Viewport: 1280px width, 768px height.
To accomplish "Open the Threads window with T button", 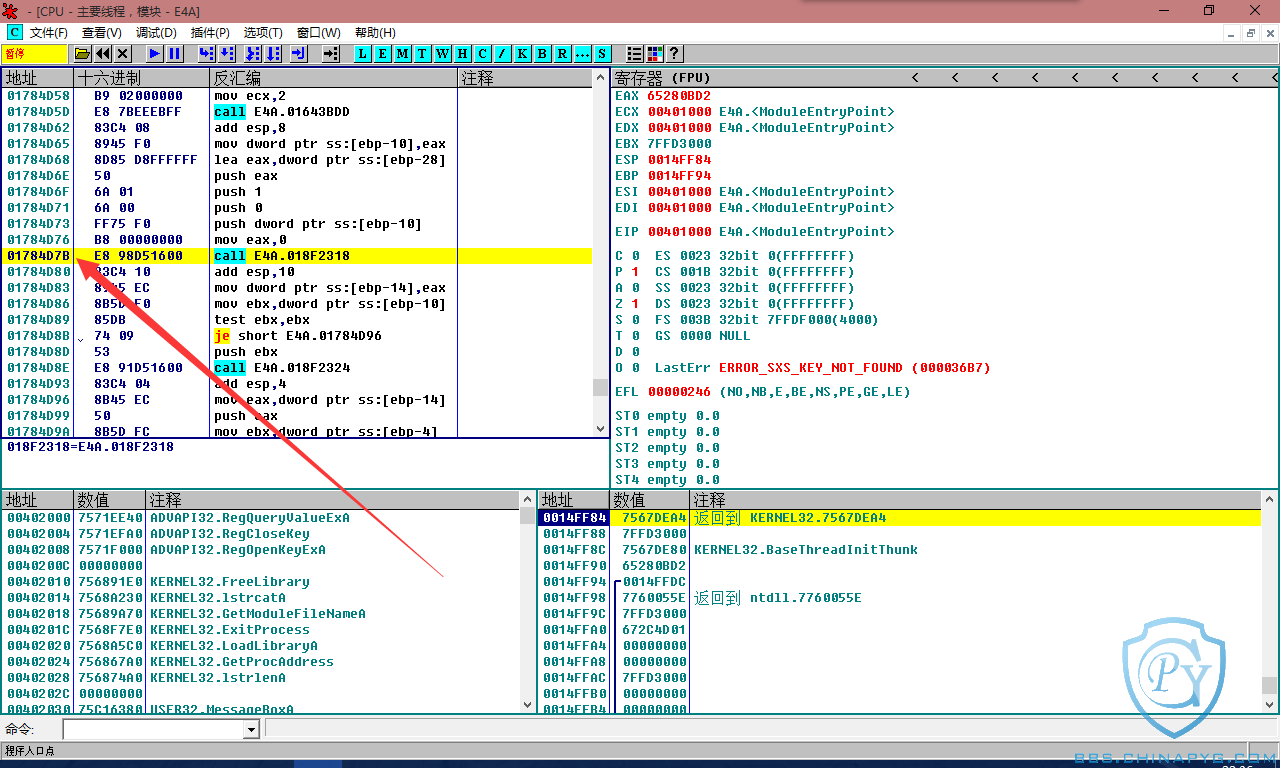I will (x=423, y=53).
